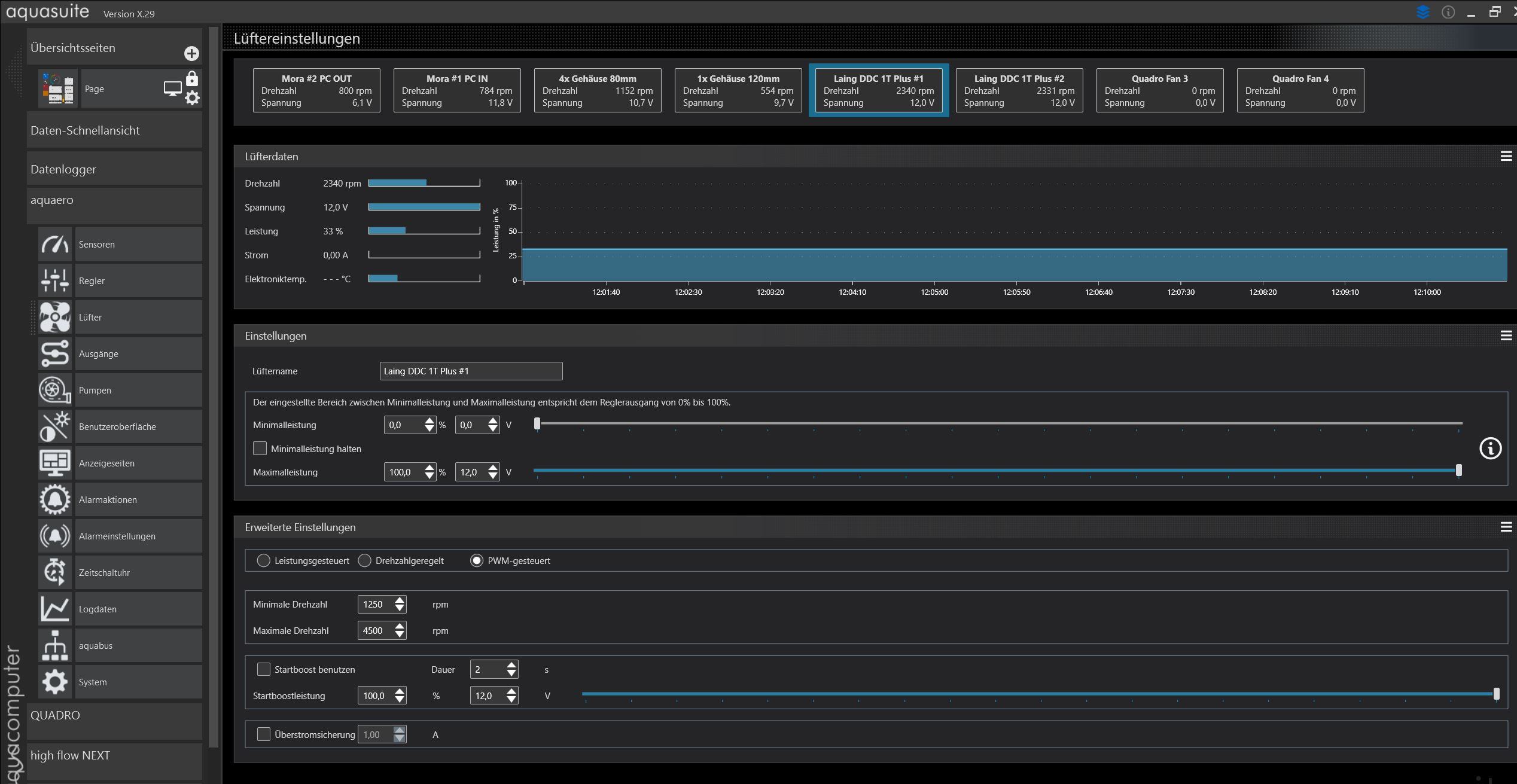Select Quadro Fan 3 tab
Viewport: 1517px width, 784px height.
(x=1160, y=90)
